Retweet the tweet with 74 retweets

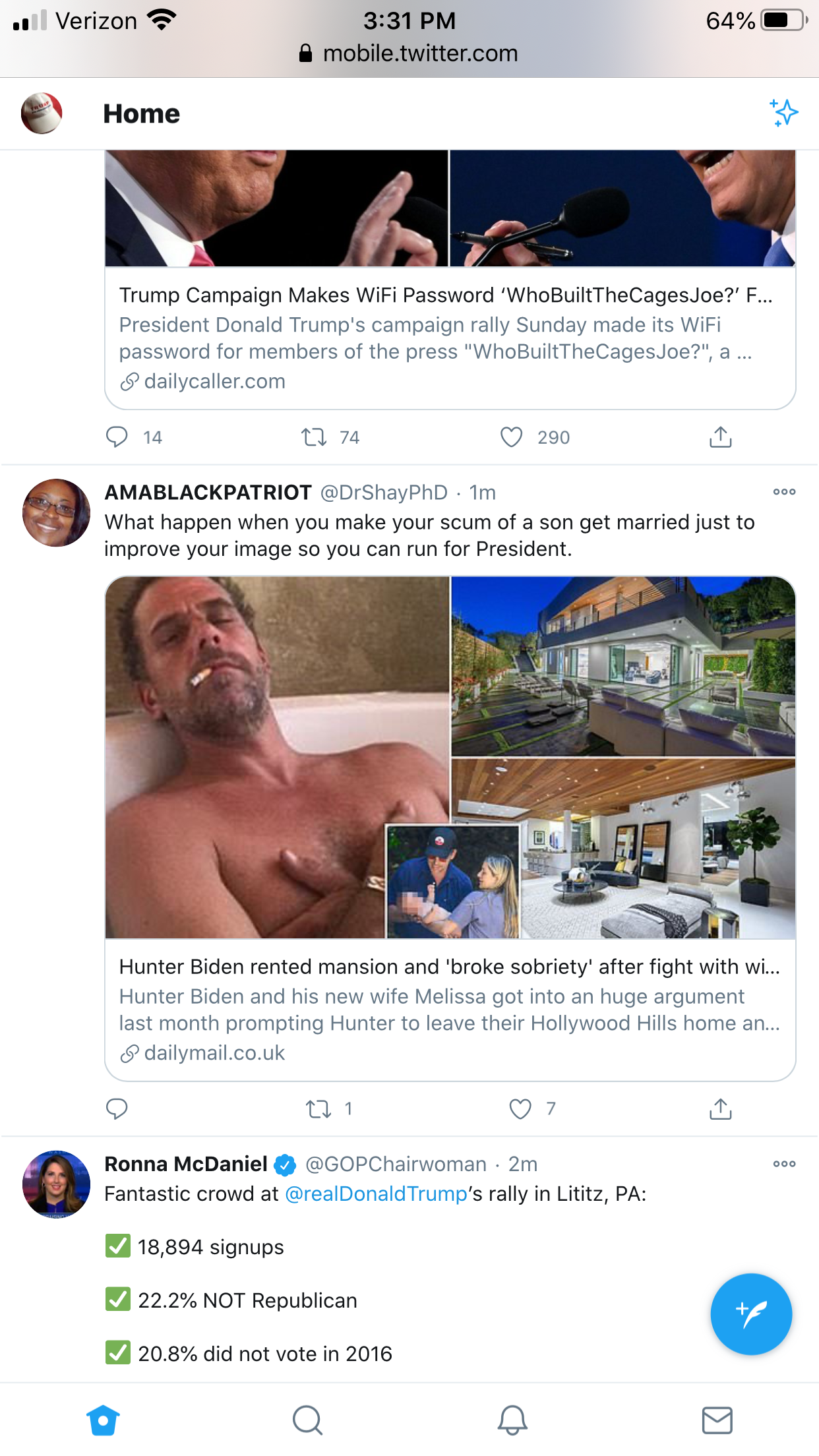point(315,437)
